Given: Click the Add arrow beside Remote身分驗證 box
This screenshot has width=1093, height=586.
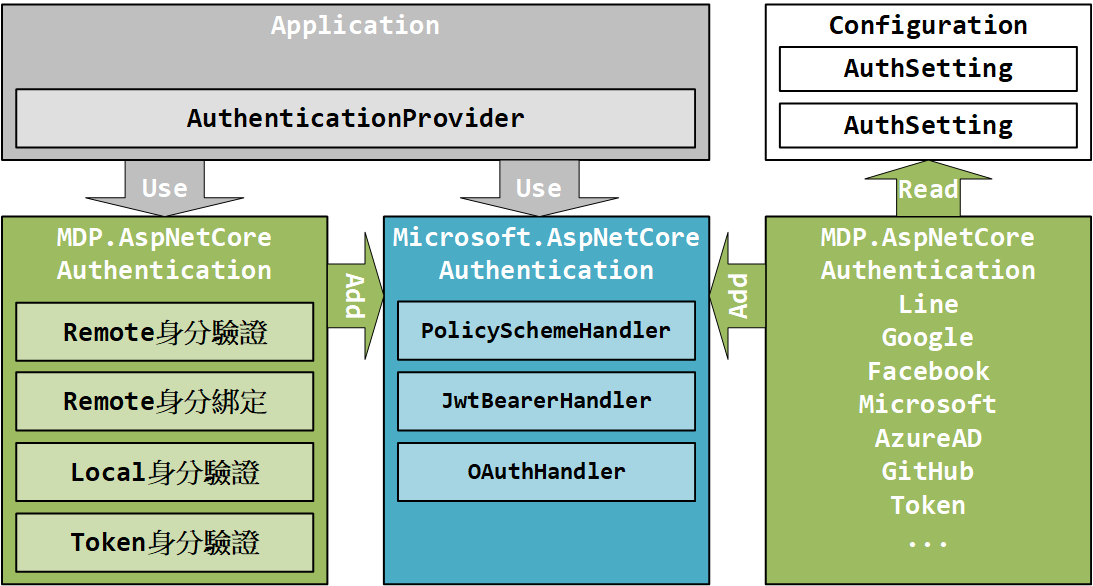Looking at the screenshot, I should point(356,296).
